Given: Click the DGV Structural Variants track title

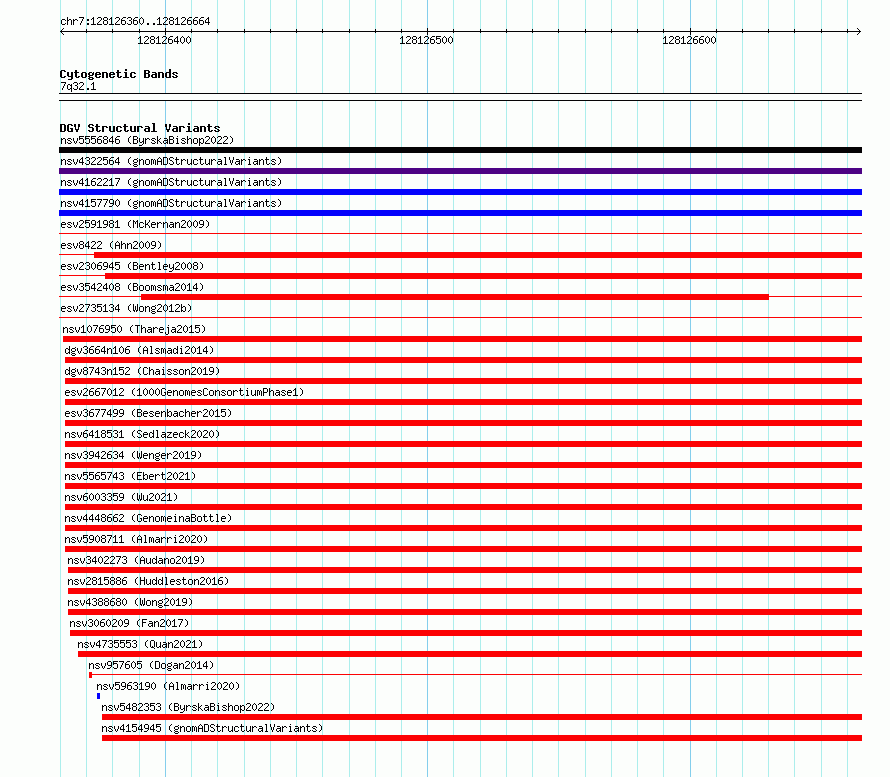Looking at the screenshot, I should pos(140,128).
